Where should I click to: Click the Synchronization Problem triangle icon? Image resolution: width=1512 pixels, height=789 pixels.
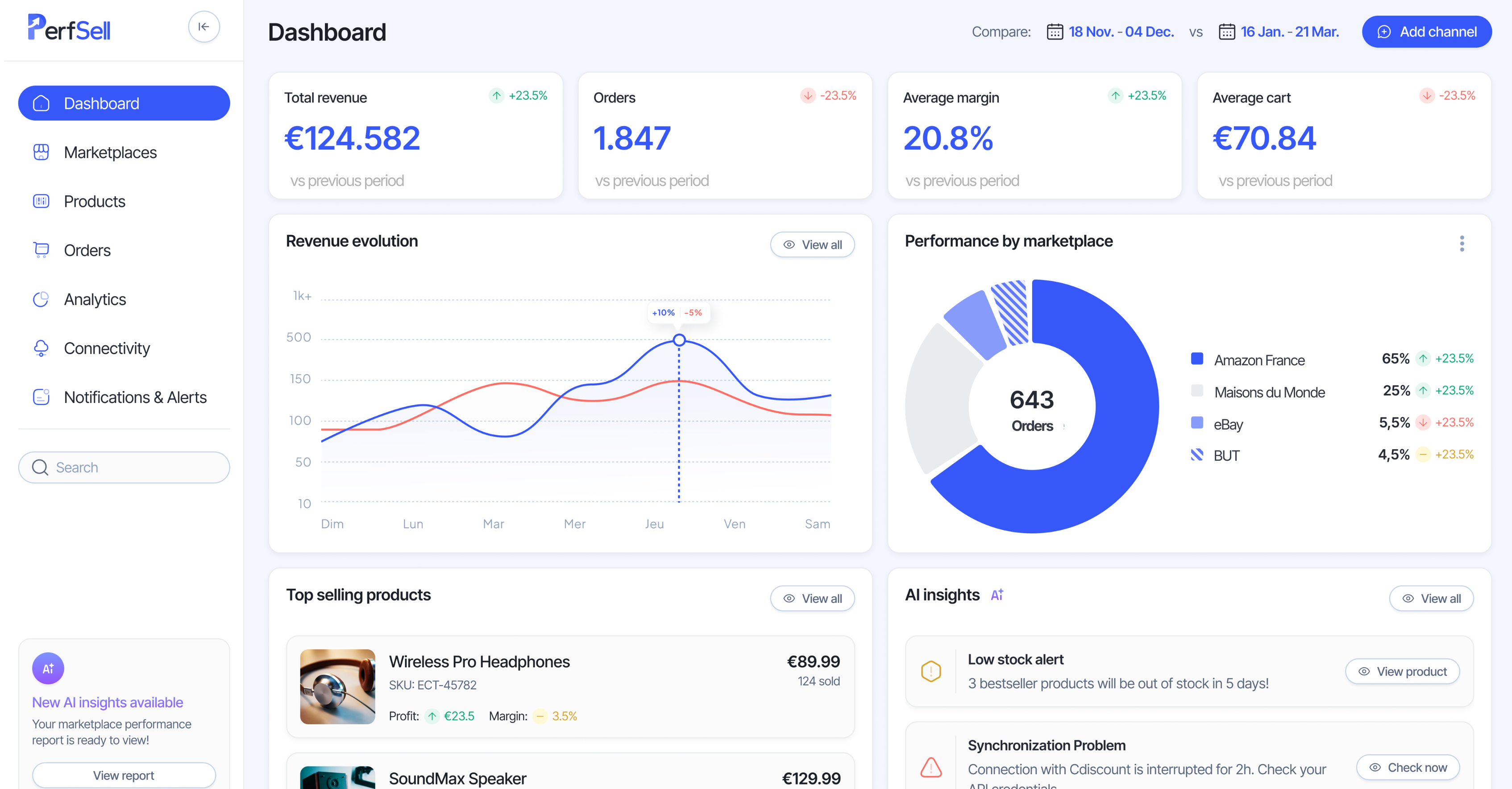pyautogui.click(x=931, y=767)
